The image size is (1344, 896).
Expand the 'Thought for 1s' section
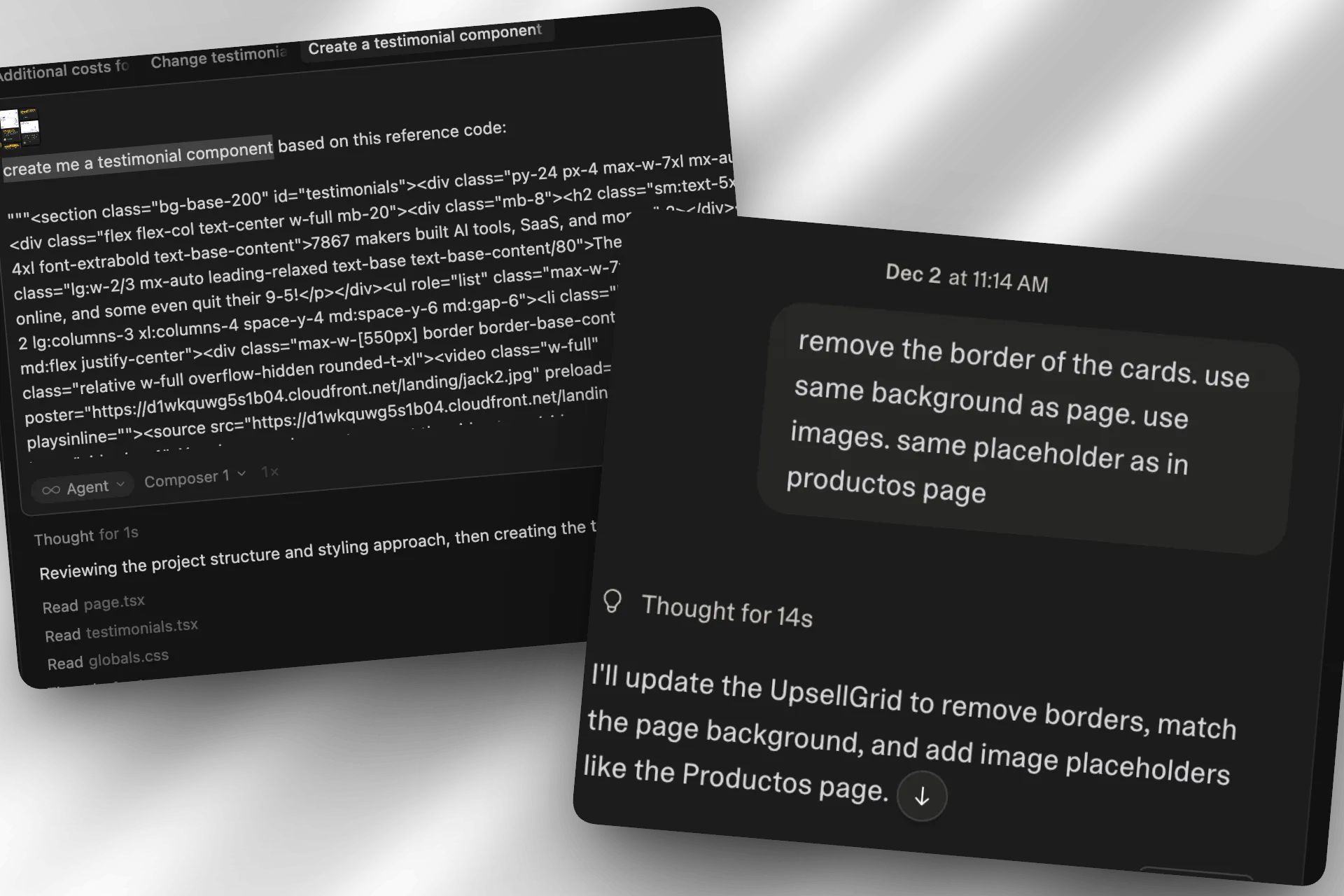(86, 535)
